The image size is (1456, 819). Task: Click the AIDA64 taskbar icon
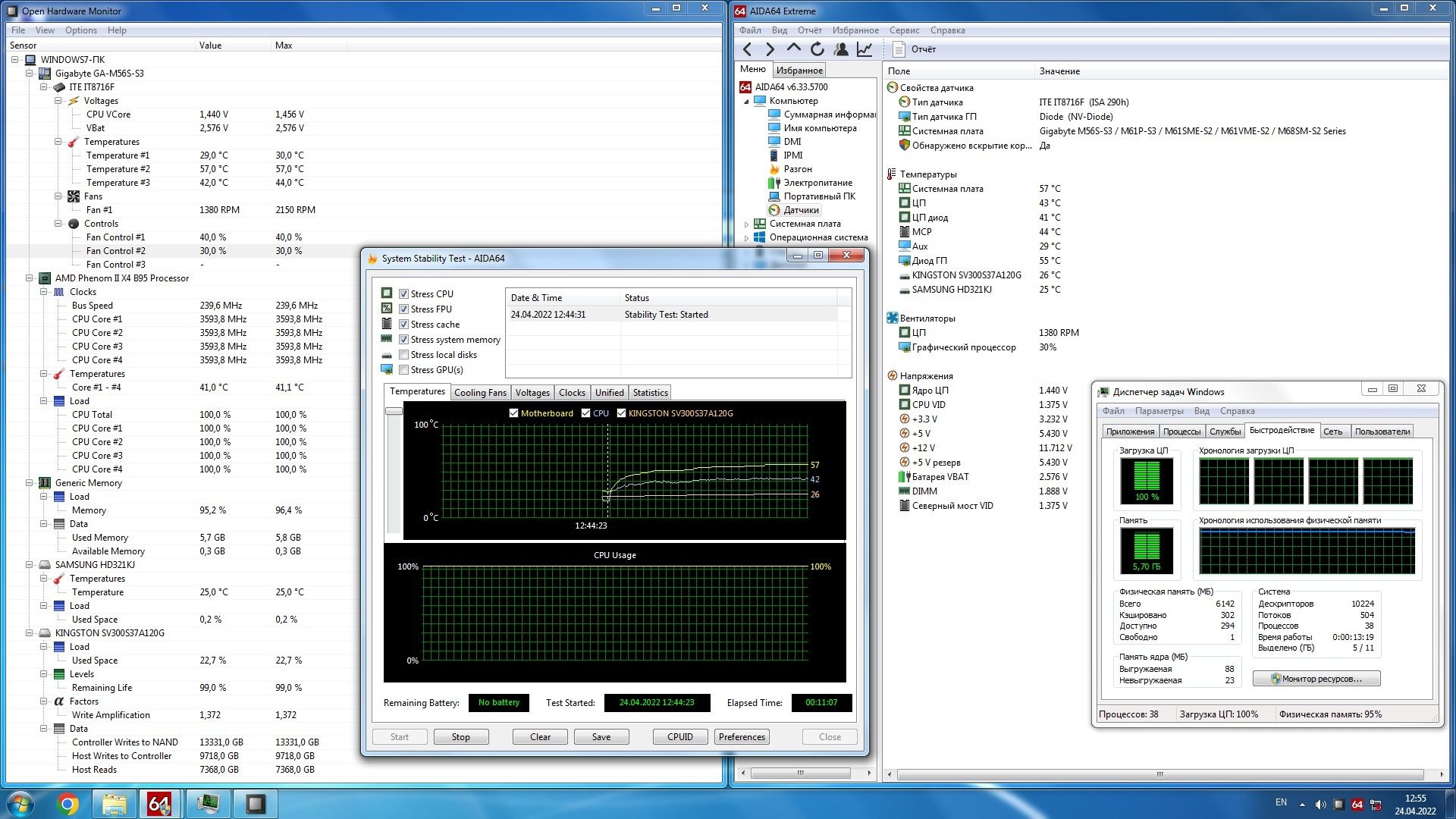click(x=160, y=804)
